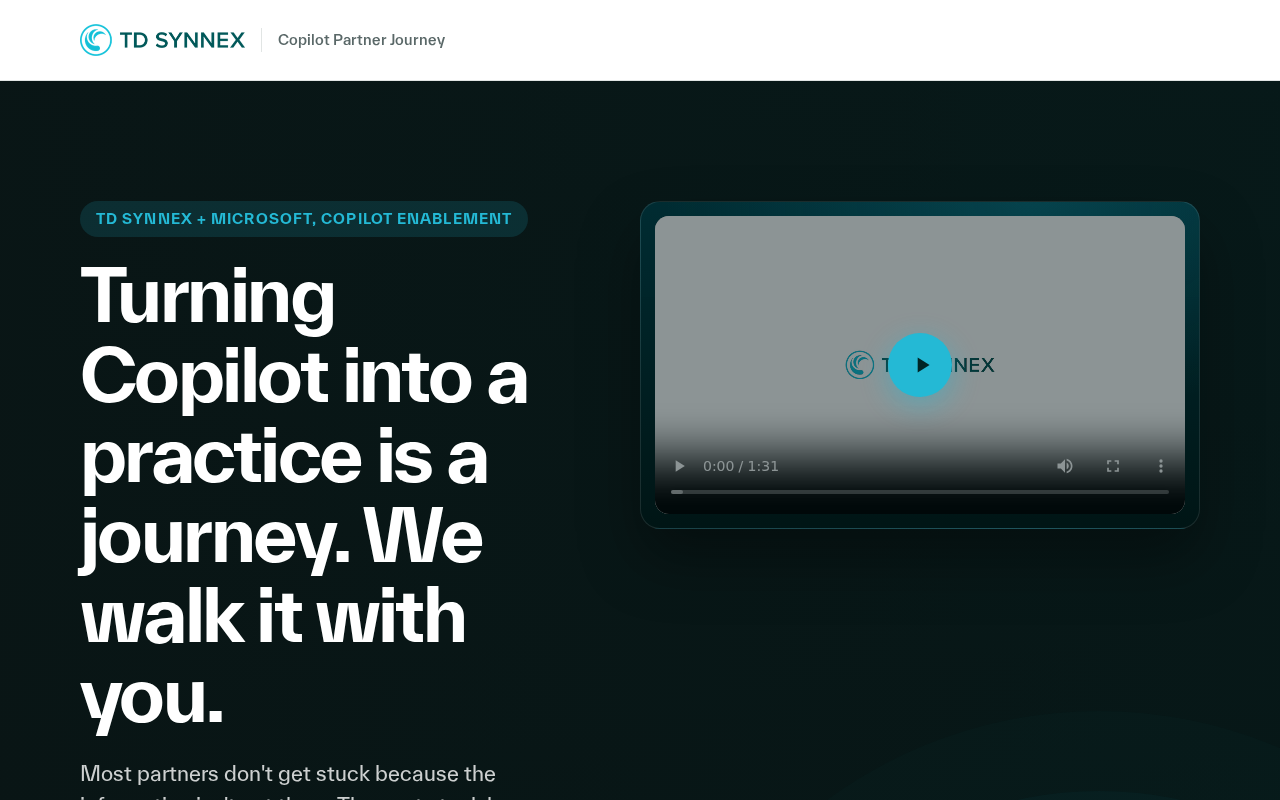Click the headline "Turning Copilot into a practice"

click(x=304, y=495)
